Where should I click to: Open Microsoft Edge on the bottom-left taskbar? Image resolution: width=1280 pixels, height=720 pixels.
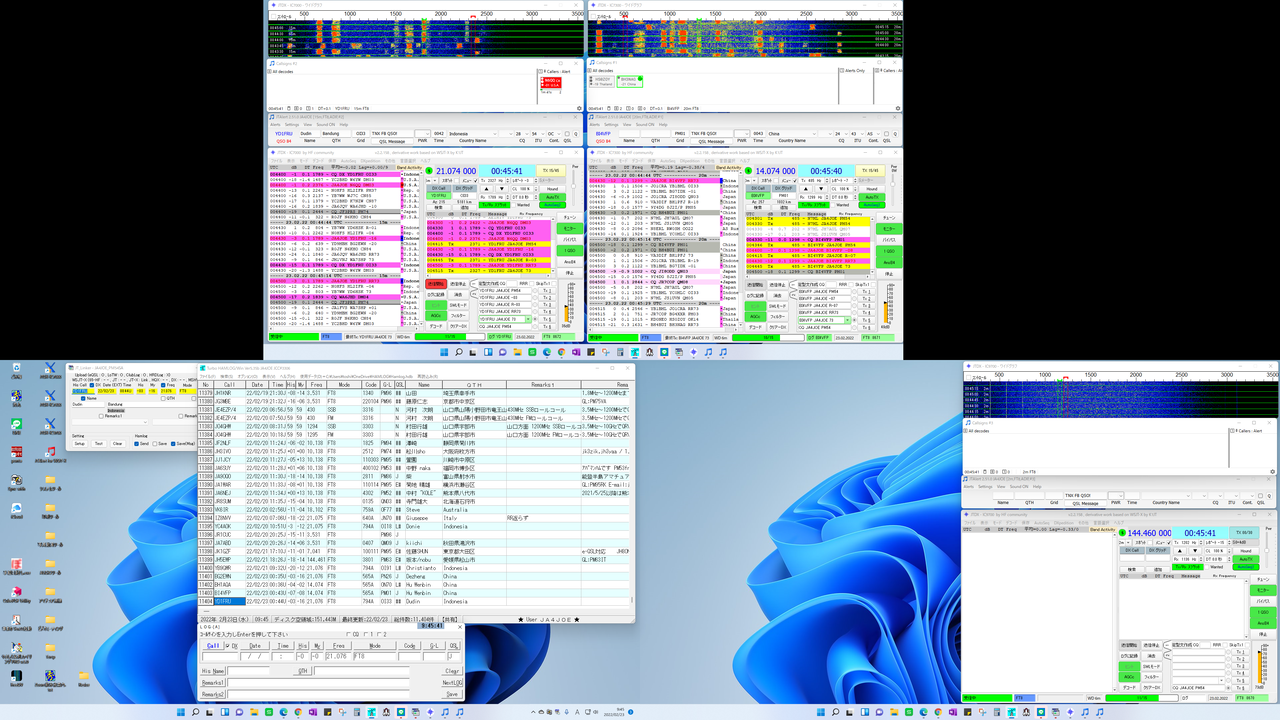(x=283, y=712)
